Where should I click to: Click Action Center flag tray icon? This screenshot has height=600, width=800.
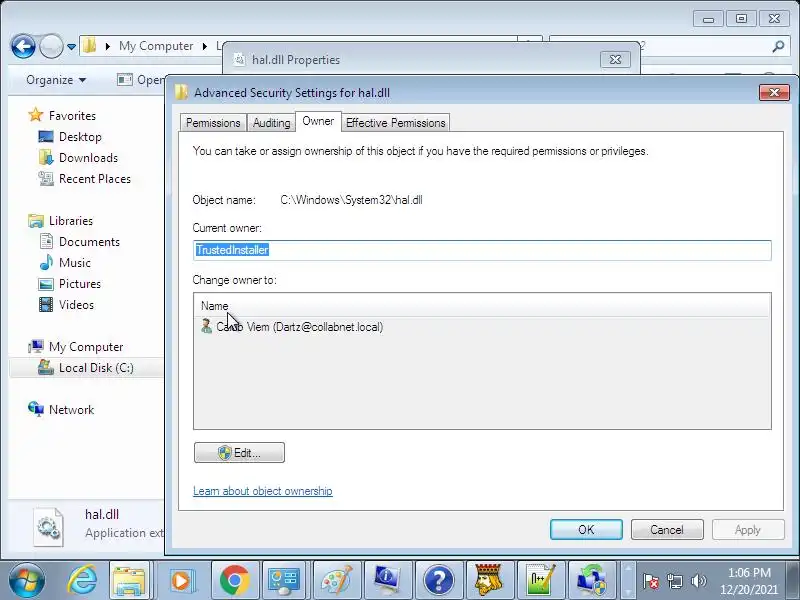(x=651, y=581)
